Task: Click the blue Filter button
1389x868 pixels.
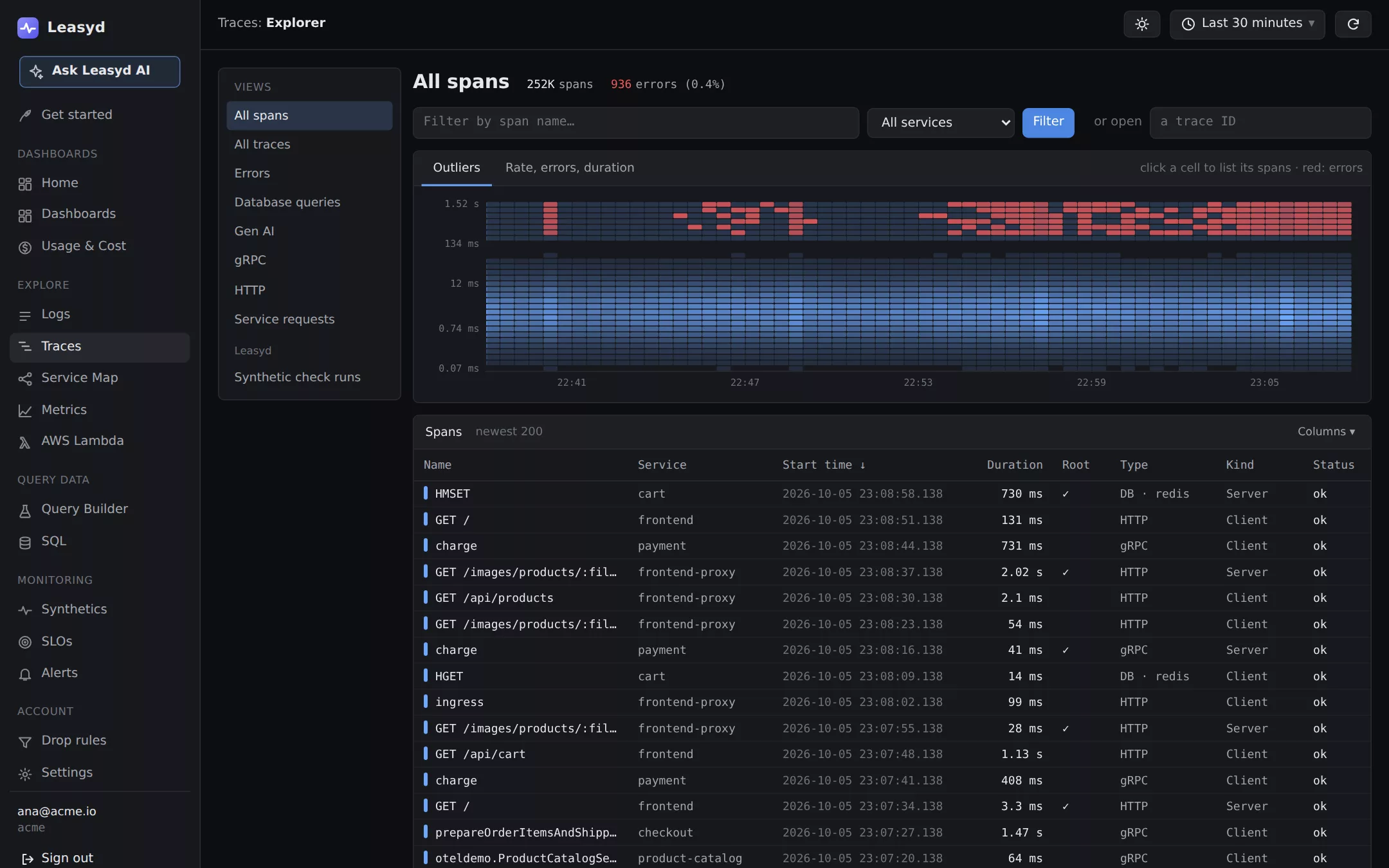Action: [x=1048, y=123]
